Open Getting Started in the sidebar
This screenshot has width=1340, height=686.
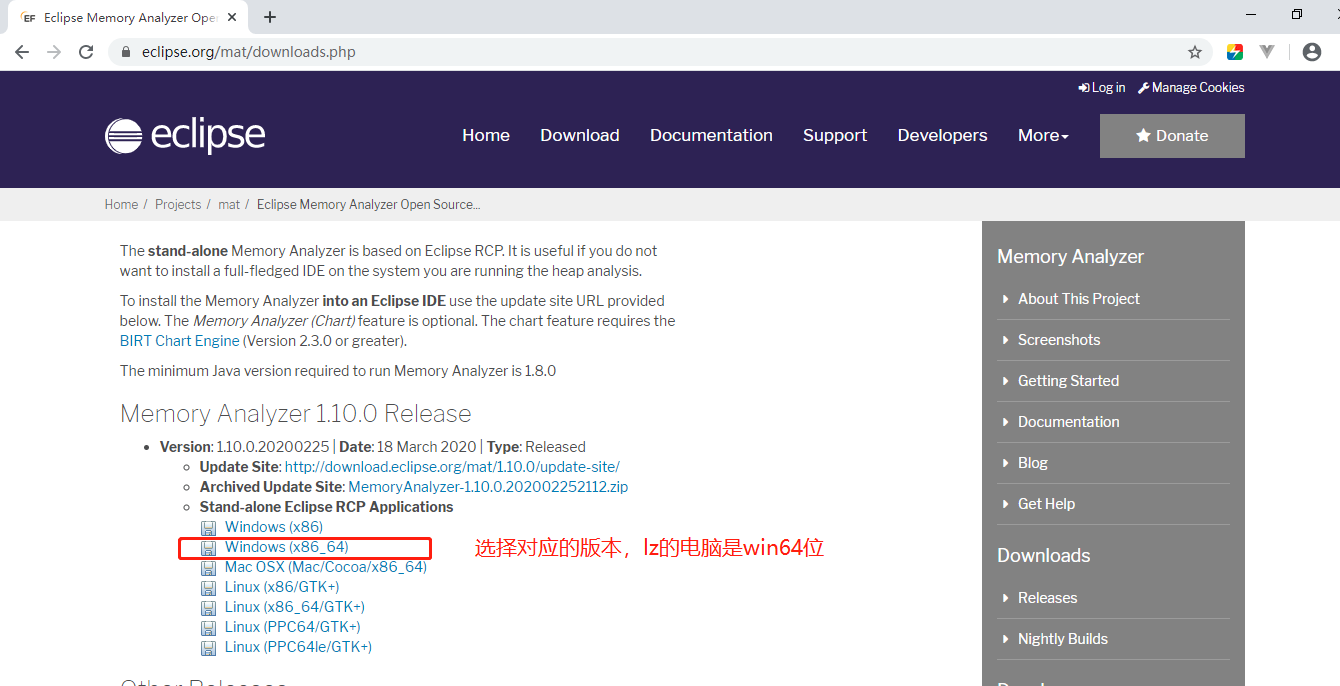(x=1068, y=381)
